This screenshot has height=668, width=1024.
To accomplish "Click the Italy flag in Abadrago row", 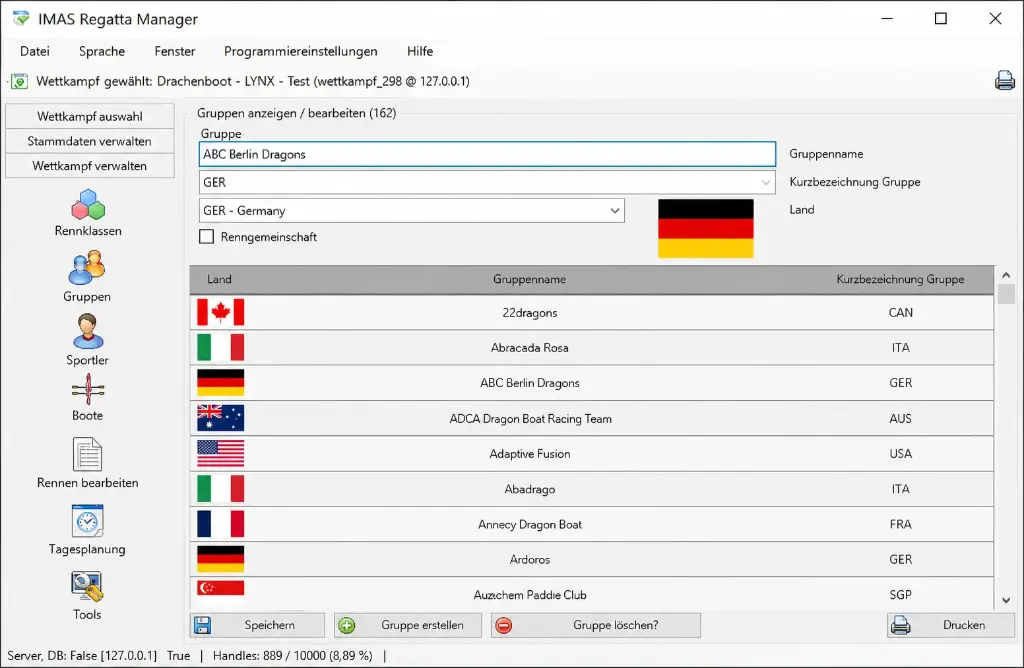I will click(x=221, y=488).
